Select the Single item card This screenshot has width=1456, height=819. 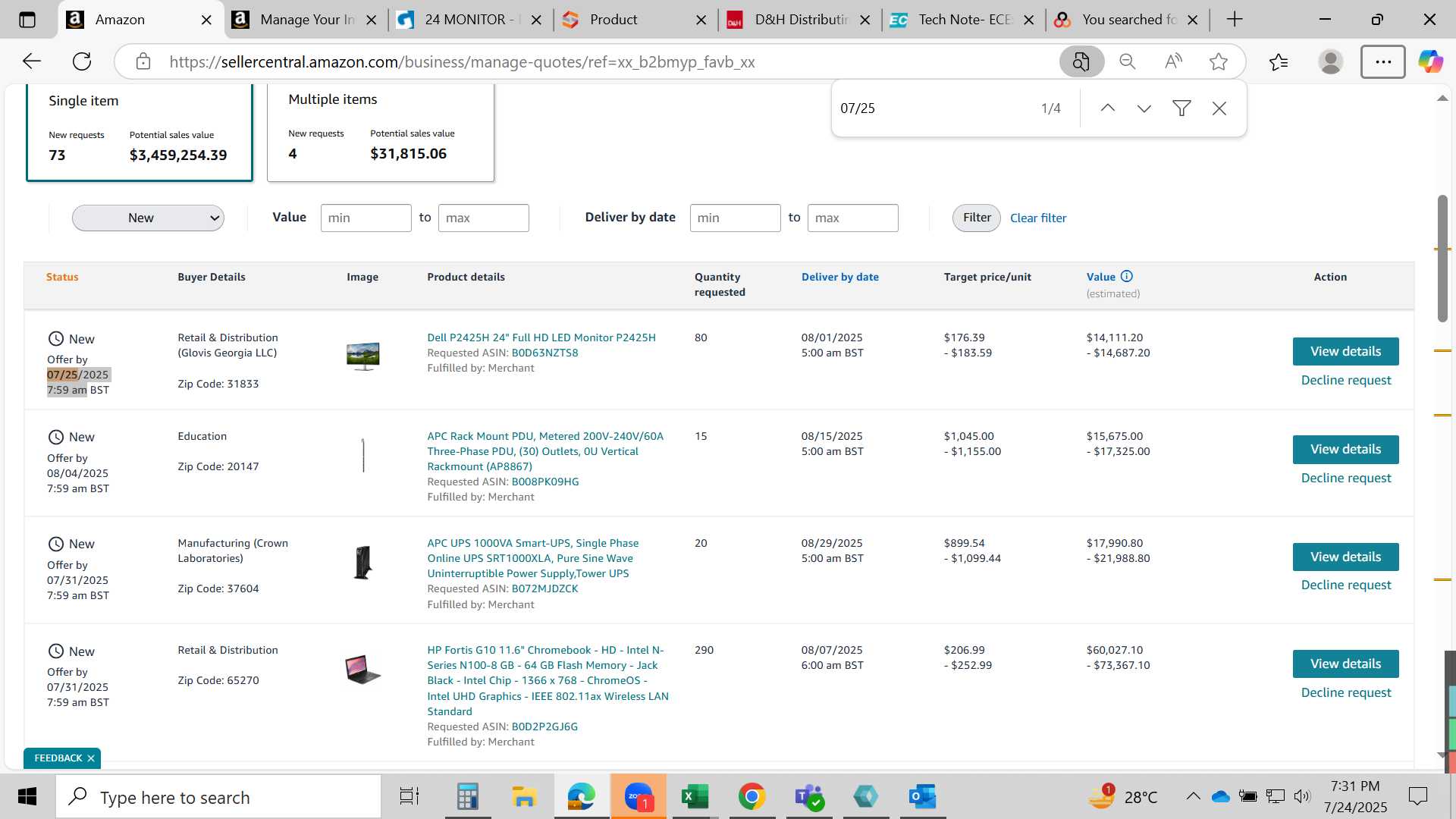[140, 133]
